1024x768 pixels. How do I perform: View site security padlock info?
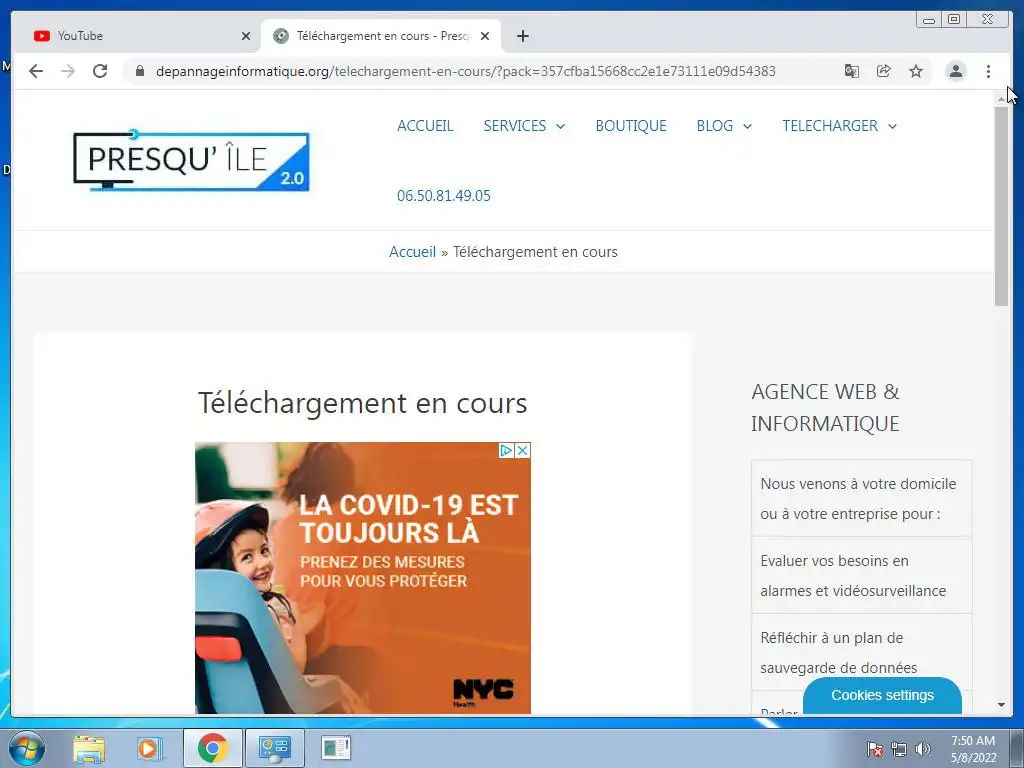(x=140, y=71)
